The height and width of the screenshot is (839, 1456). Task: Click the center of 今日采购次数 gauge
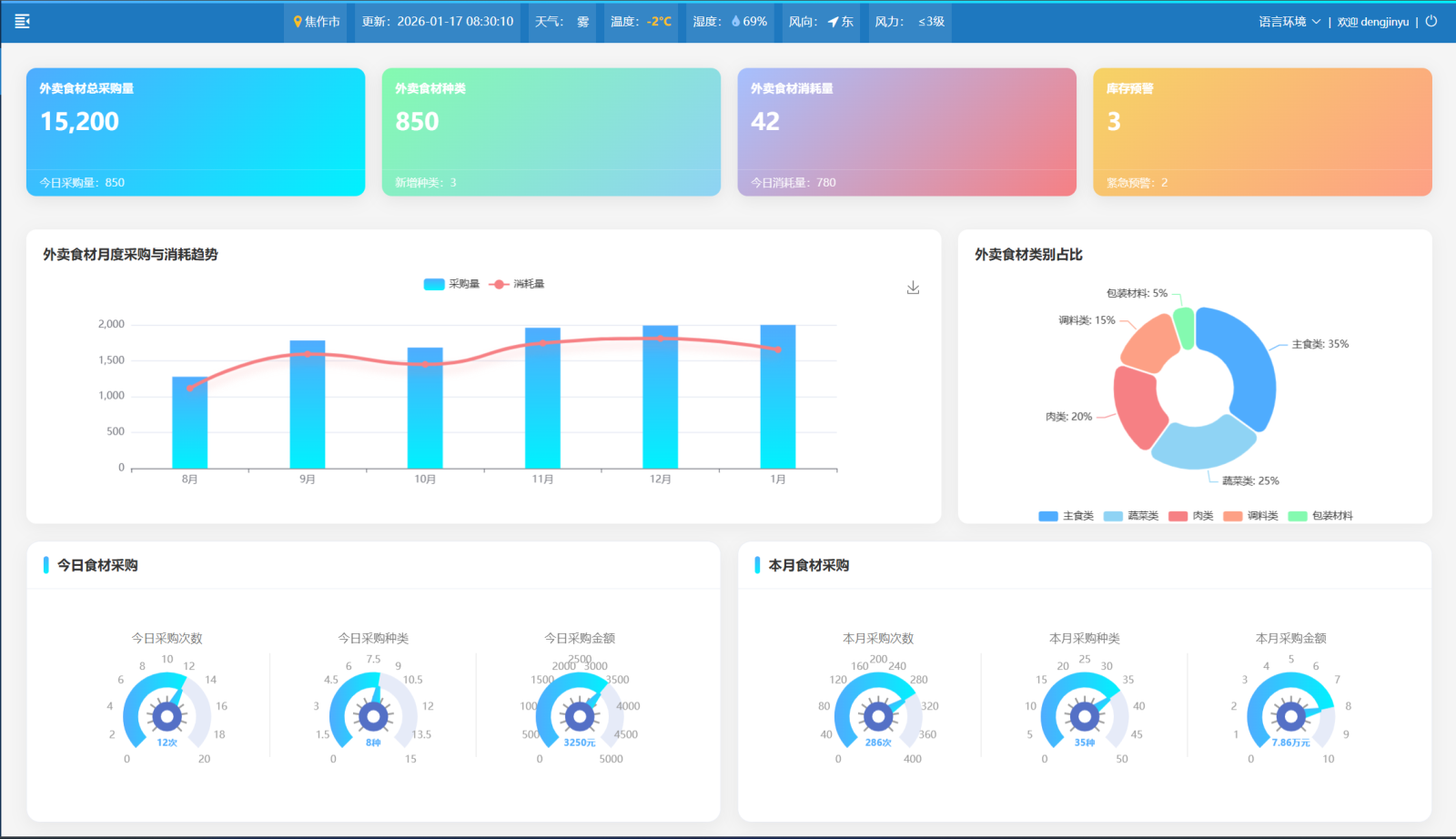(x=167, y=716)
